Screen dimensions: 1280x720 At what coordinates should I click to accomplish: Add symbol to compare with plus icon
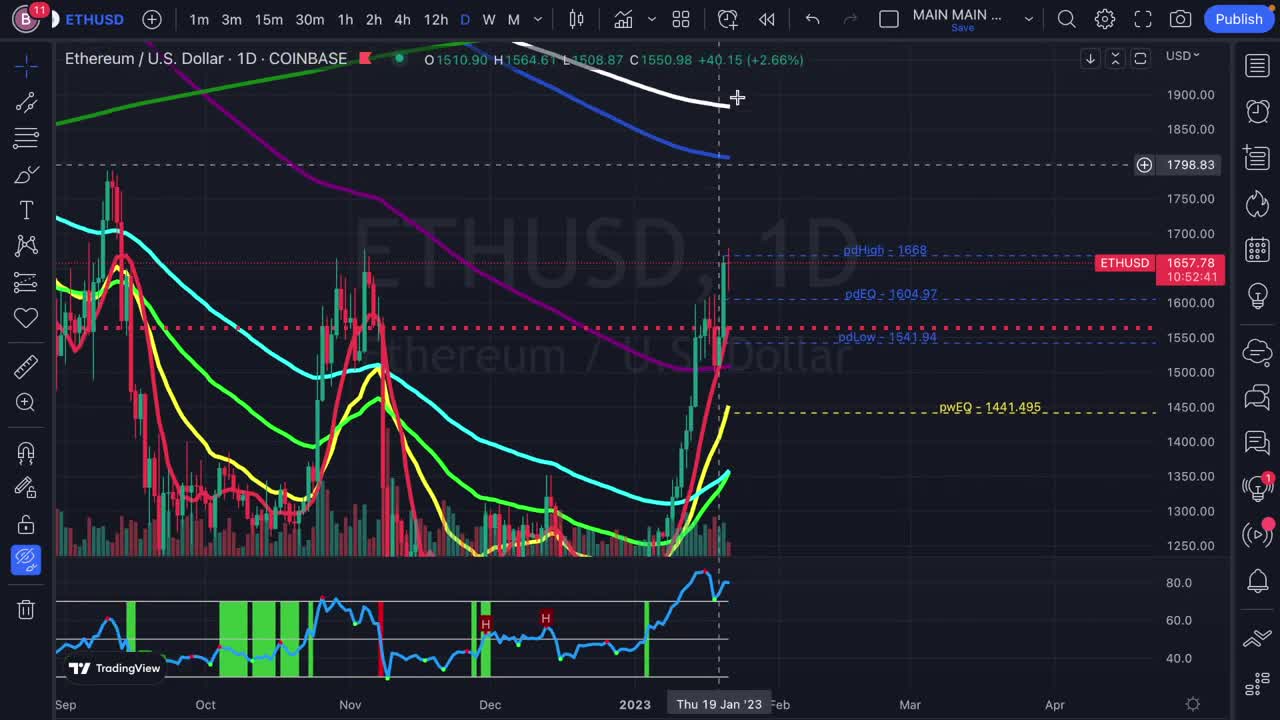tap(152, 19)
